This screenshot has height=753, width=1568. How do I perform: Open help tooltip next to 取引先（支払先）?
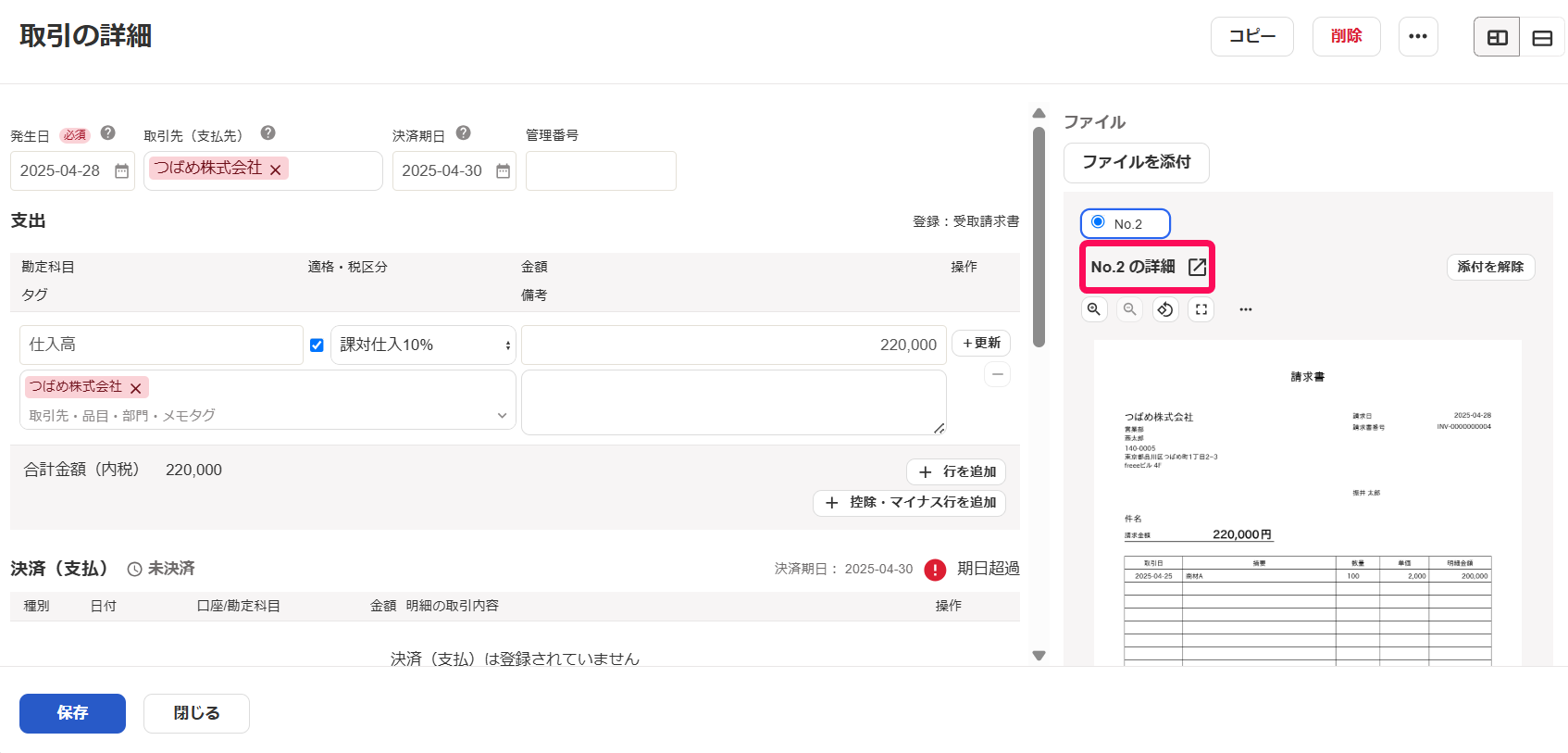[x=268, y=132]
